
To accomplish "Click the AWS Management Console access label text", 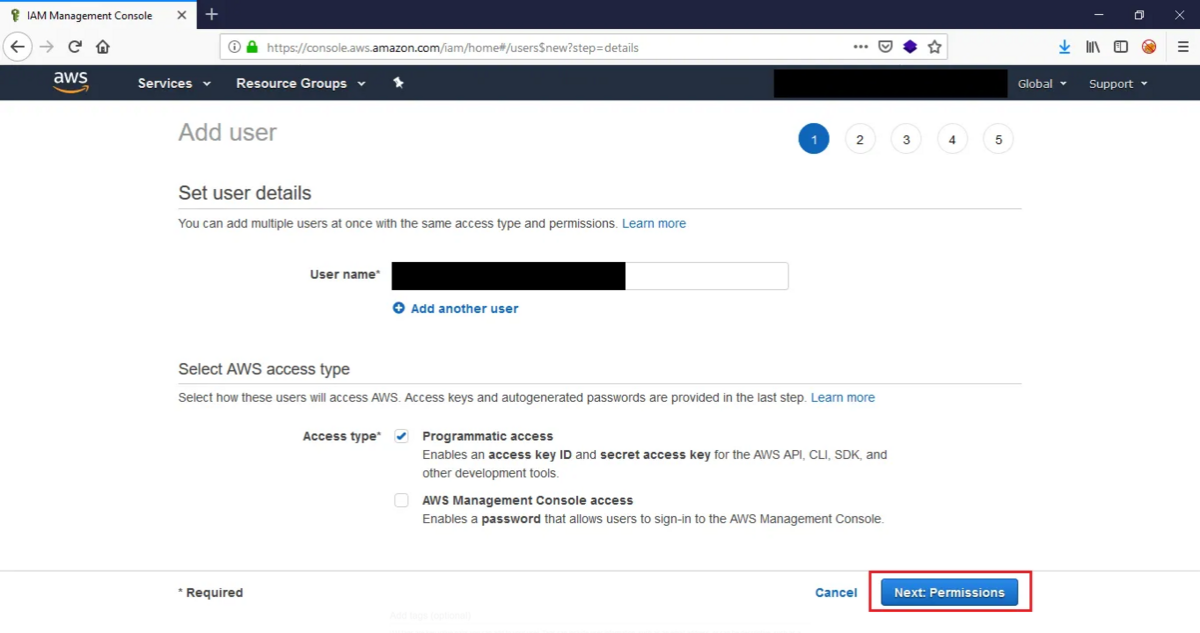I will pos(527,500).
